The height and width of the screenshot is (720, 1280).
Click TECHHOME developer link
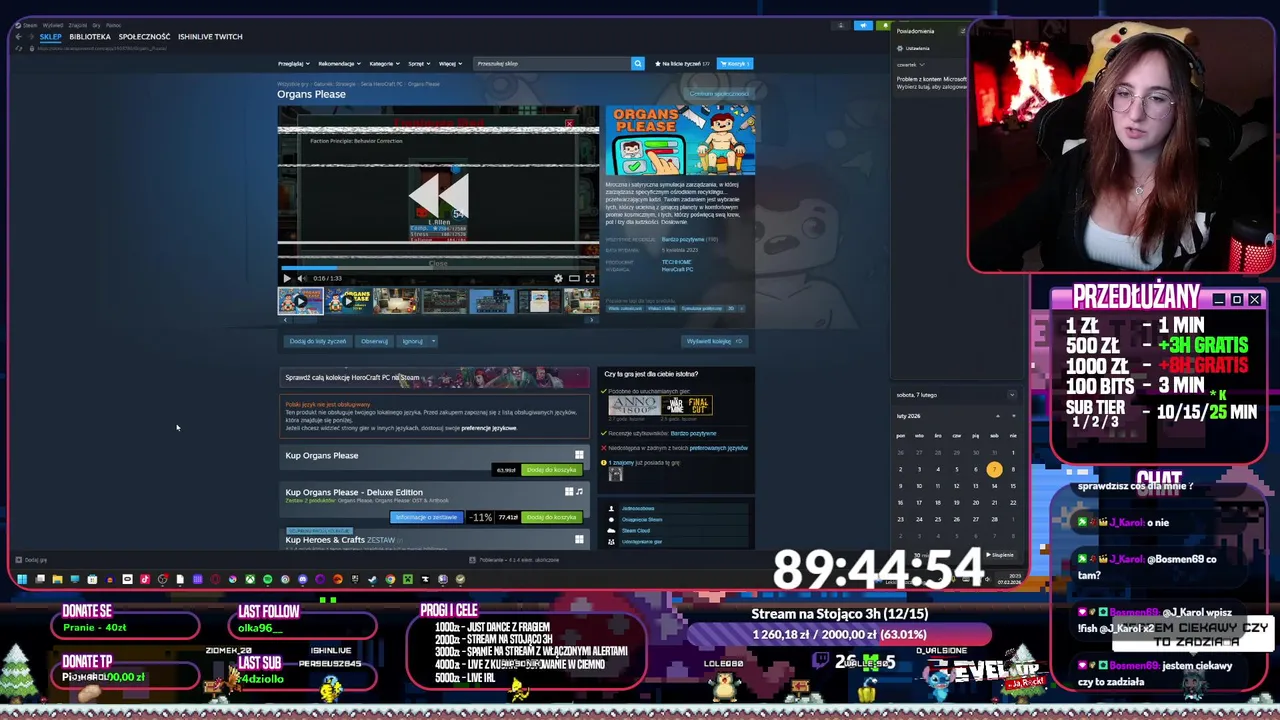click(x=675, y=262)
